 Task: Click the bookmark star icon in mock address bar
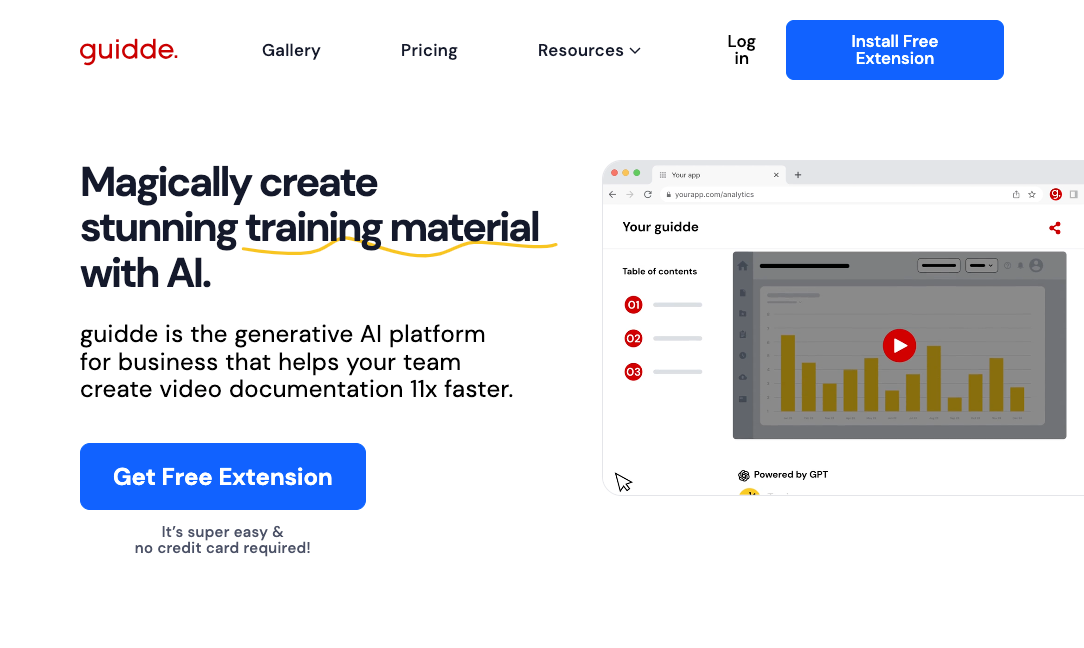(1032, 194)
